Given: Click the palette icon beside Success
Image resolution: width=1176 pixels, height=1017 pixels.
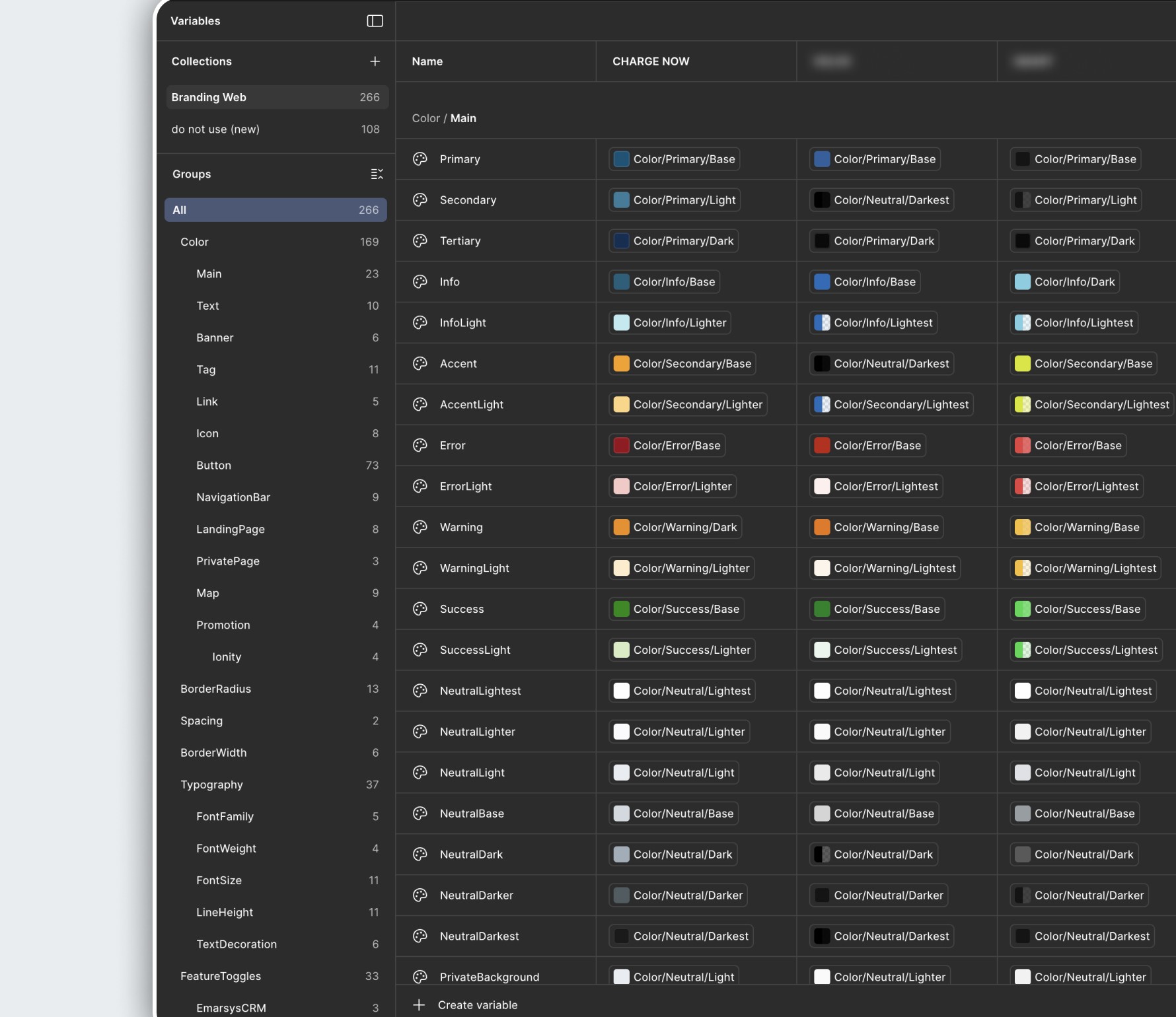Looking at the screenshot, I should (x=420, y=610).
